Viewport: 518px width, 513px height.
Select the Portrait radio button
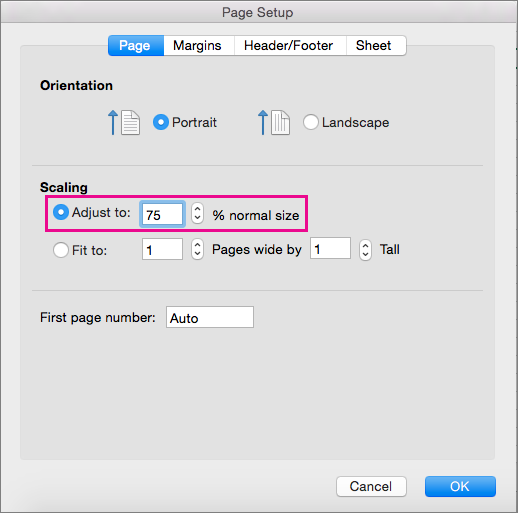click(161, 122)
